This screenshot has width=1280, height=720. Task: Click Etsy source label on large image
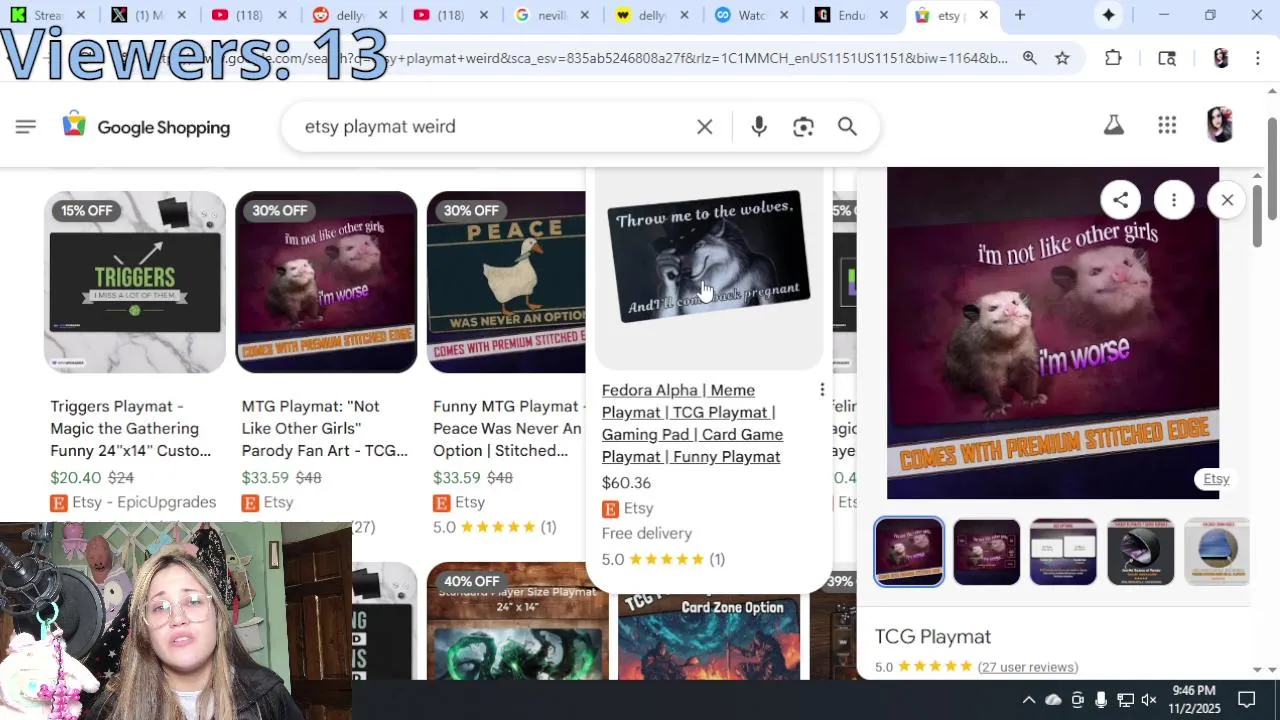(1216, 479)
